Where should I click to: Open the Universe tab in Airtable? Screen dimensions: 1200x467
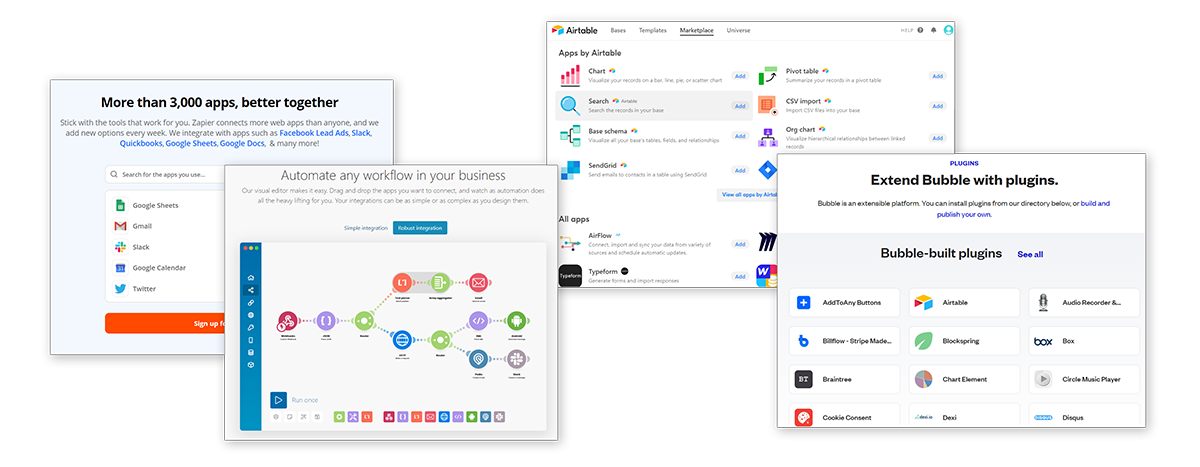pos(738,31)
